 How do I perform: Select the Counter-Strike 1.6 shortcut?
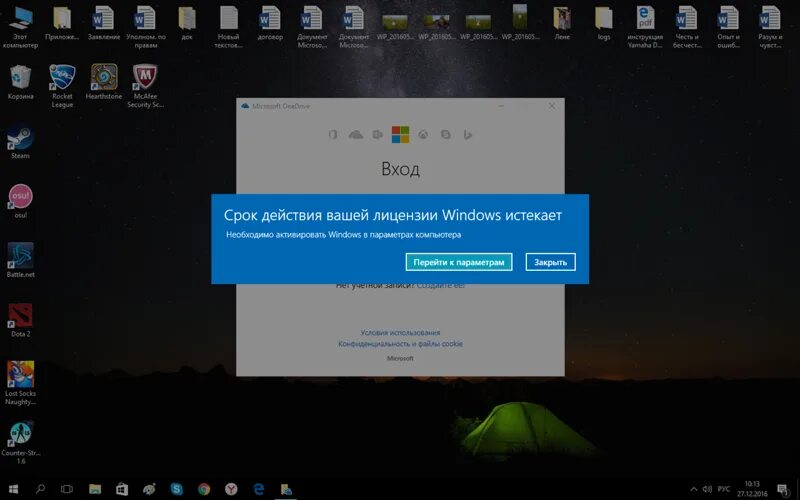click(20, 442)
